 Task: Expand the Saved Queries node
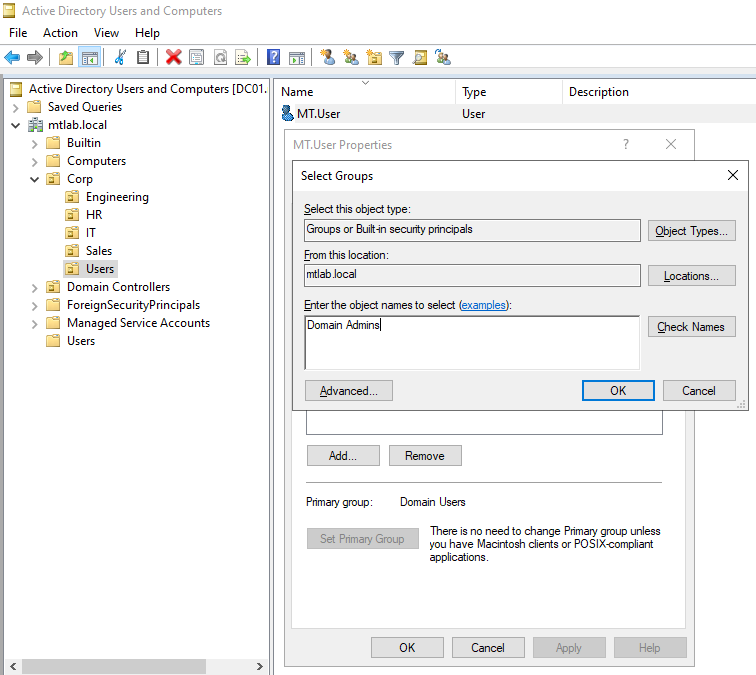tap(15, 108)
